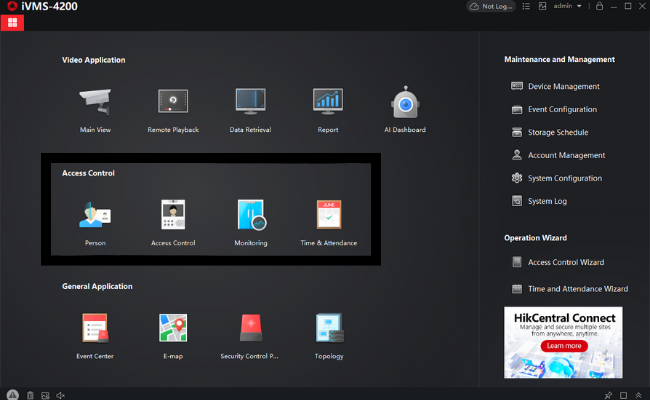The height and width of the screenshot is (400, 650).
Task: Click the red grid menu button
Action: 12,22
